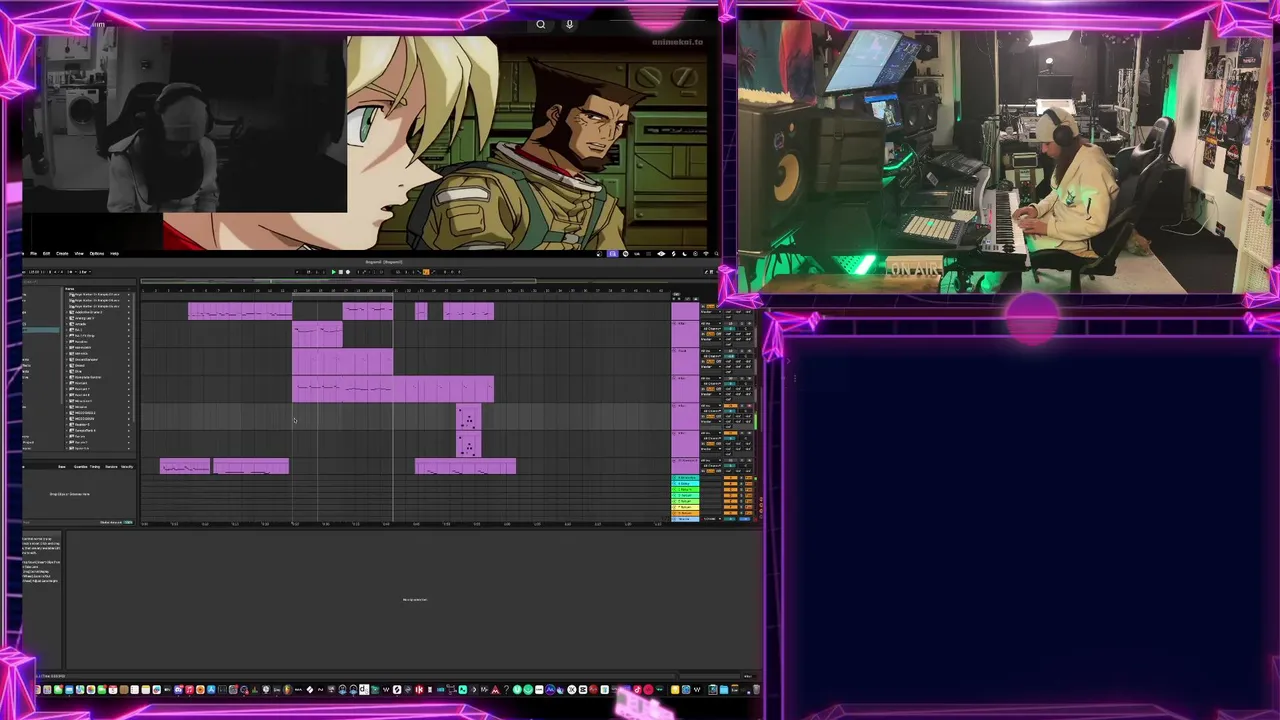
Task: Open the 1 Bar quantization dropdown
Action: click(85, 272)
